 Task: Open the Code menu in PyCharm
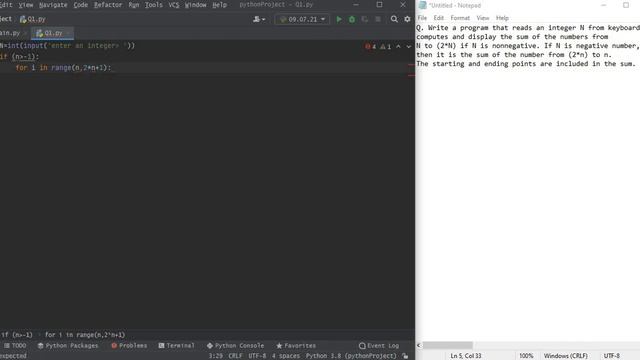[80, 5]
